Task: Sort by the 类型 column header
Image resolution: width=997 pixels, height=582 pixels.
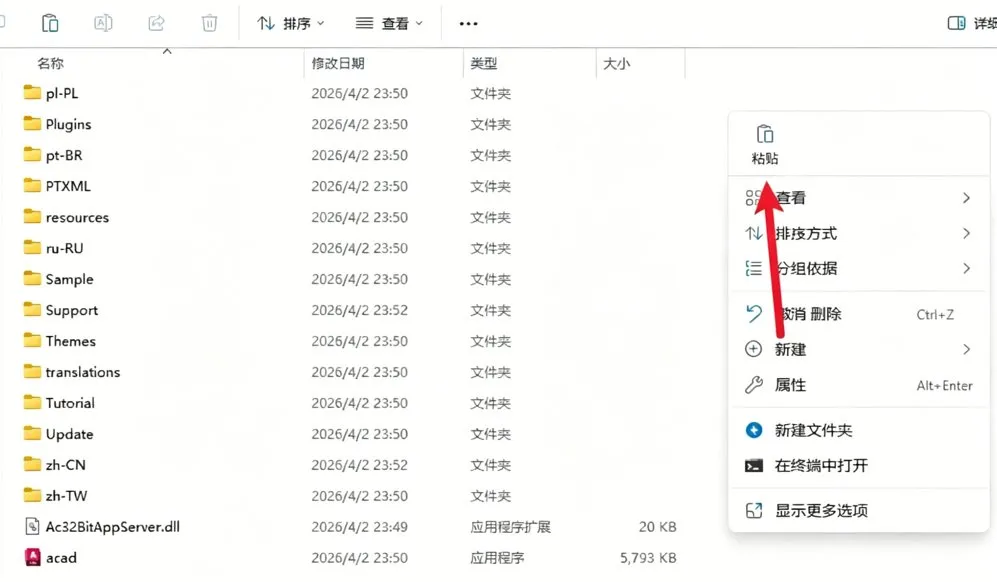Action: click(483, 63)
